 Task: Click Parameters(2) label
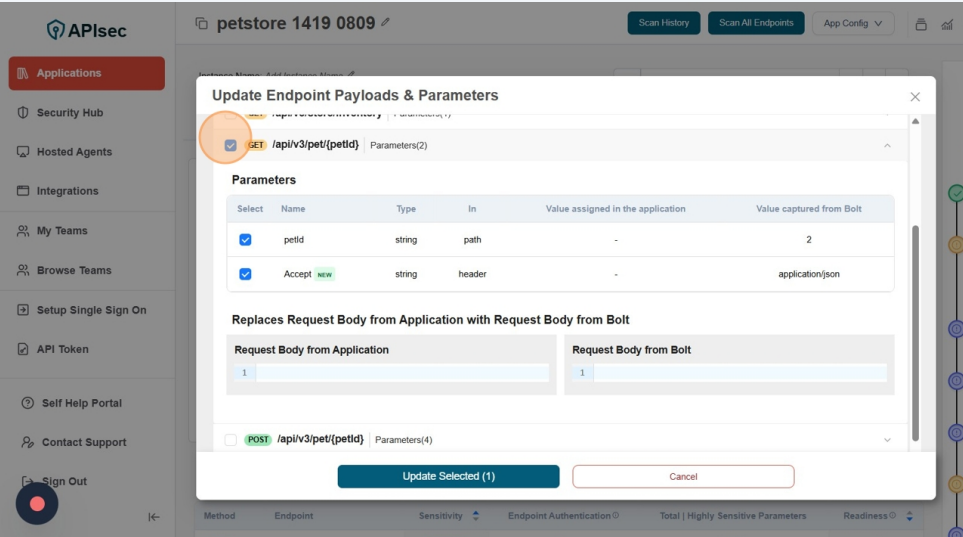(399, 146)
